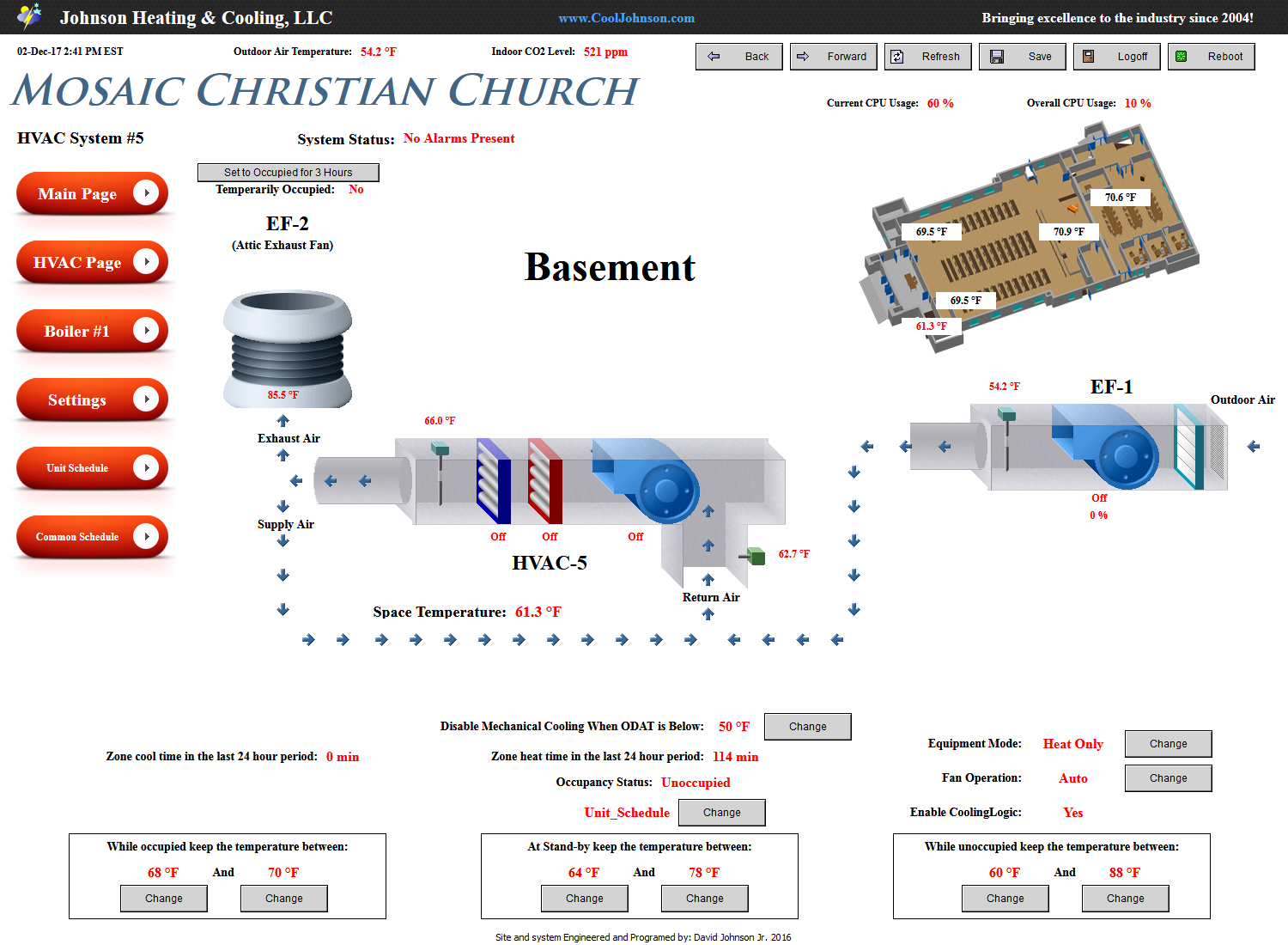Screen dimensions: 1288x945
Task: Click the Johnson Heating & Cooling logo icon
Action: (x=29, y=16)
